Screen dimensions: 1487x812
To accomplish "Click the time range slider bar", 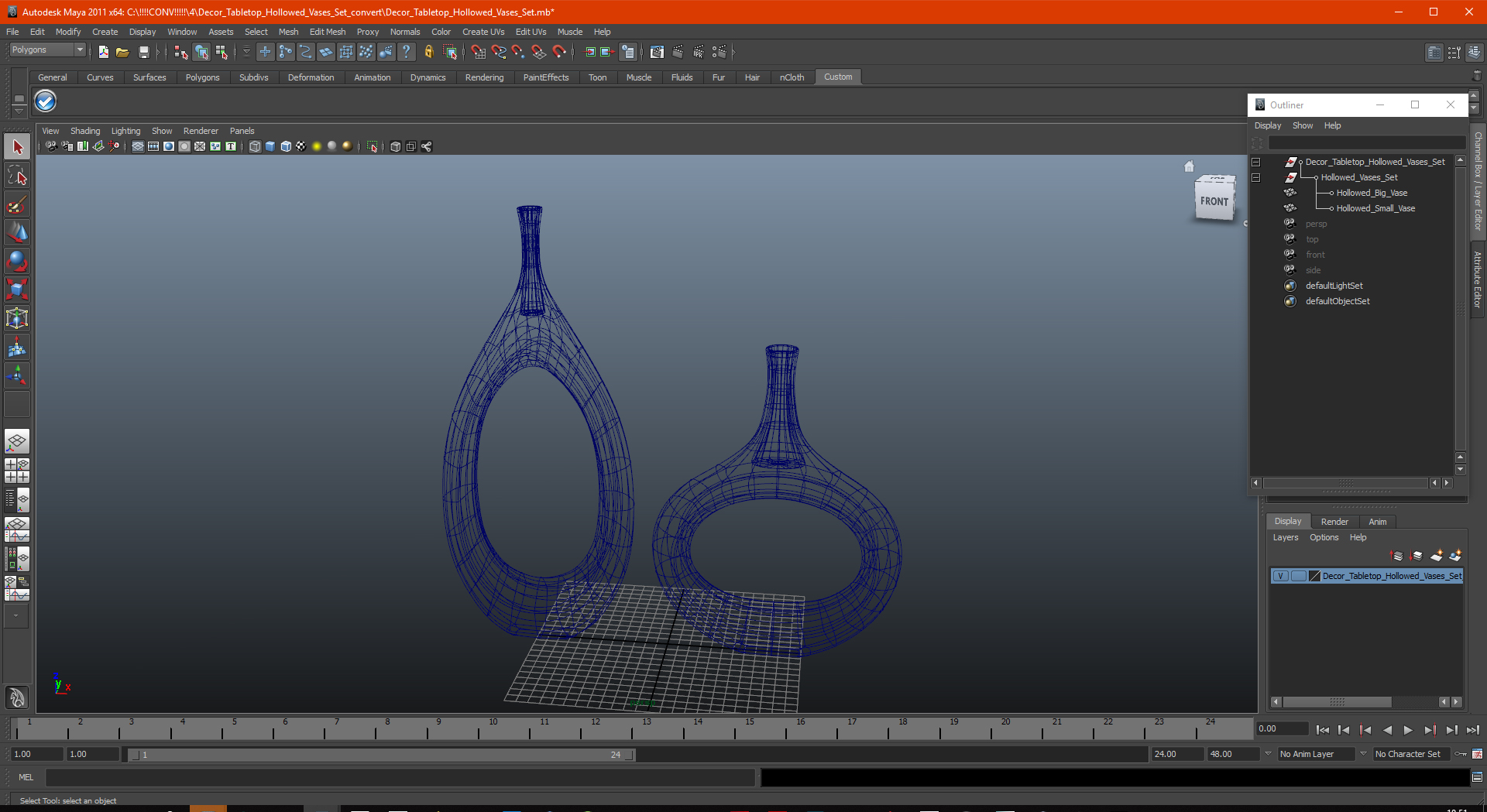I will coord(381,755).
